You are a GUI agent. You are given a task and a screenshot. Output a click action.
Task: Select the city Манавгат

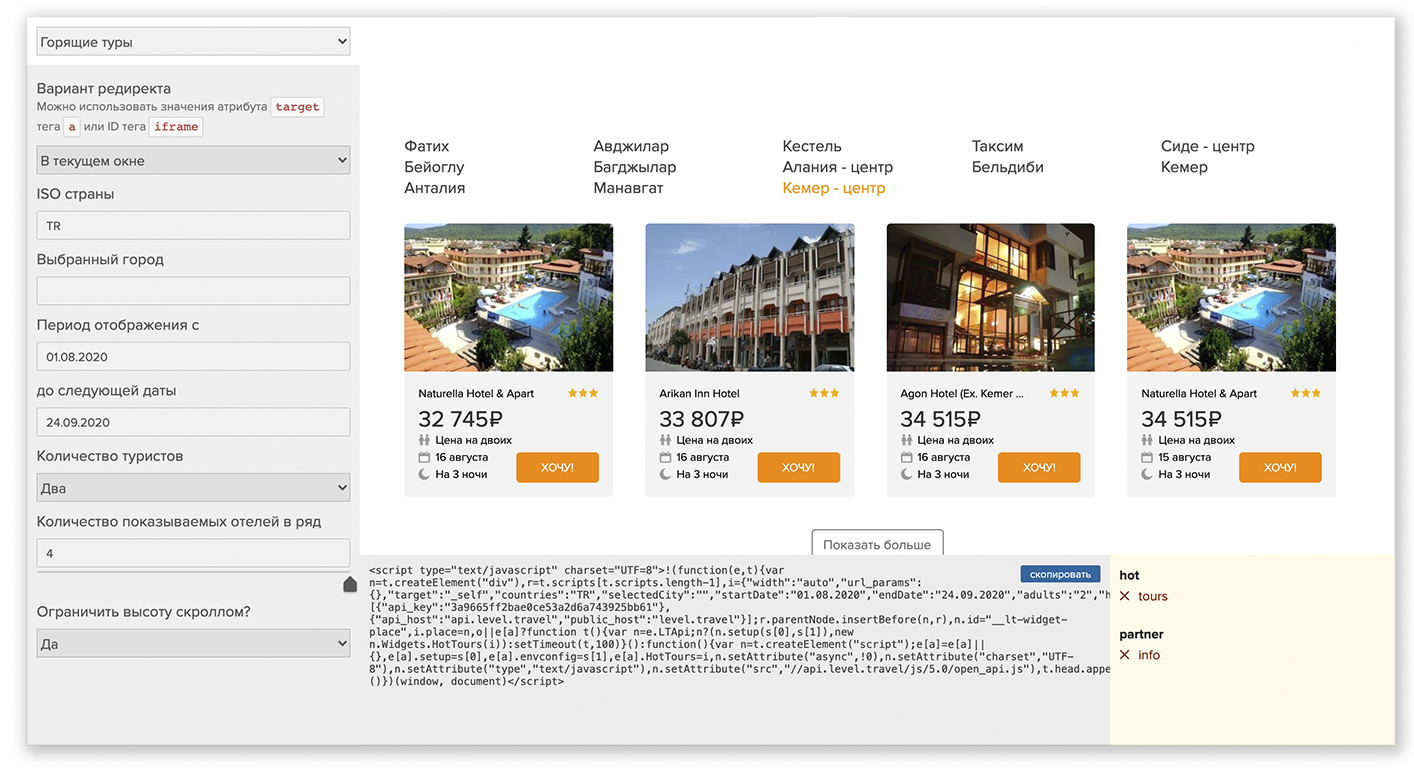pos(628,188)
